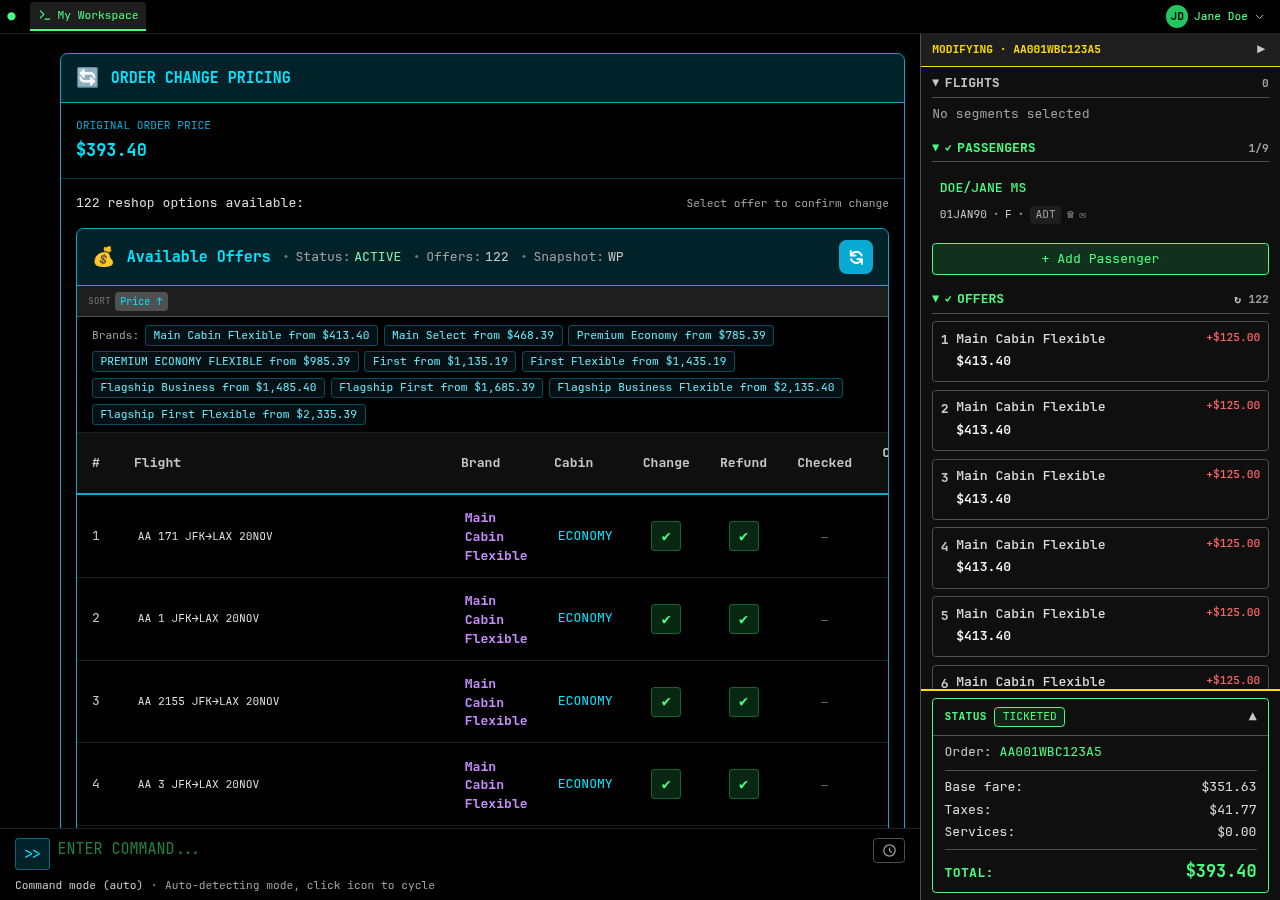Toggle the Price ascending sort chip

click(x=141, y=301)
